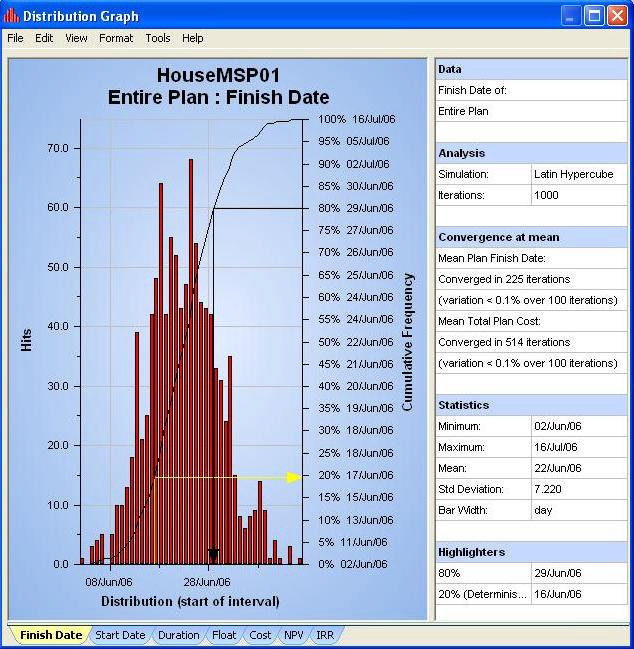Click the Latin Hypercube simulation value
Viewport: 634px width, 649px height.
click(574, 174)
